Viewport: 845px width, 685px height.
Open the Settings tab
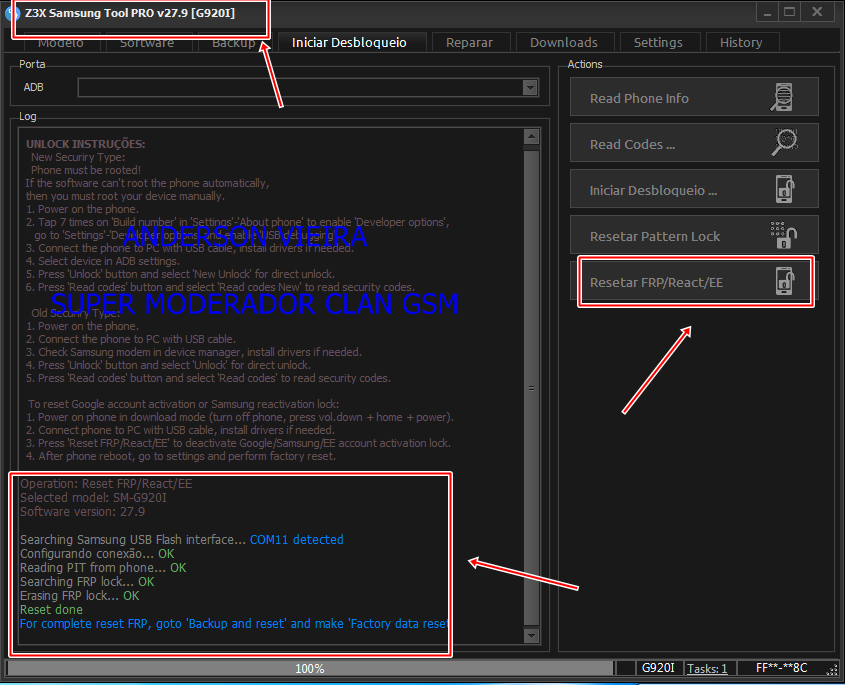click(658, 43)
